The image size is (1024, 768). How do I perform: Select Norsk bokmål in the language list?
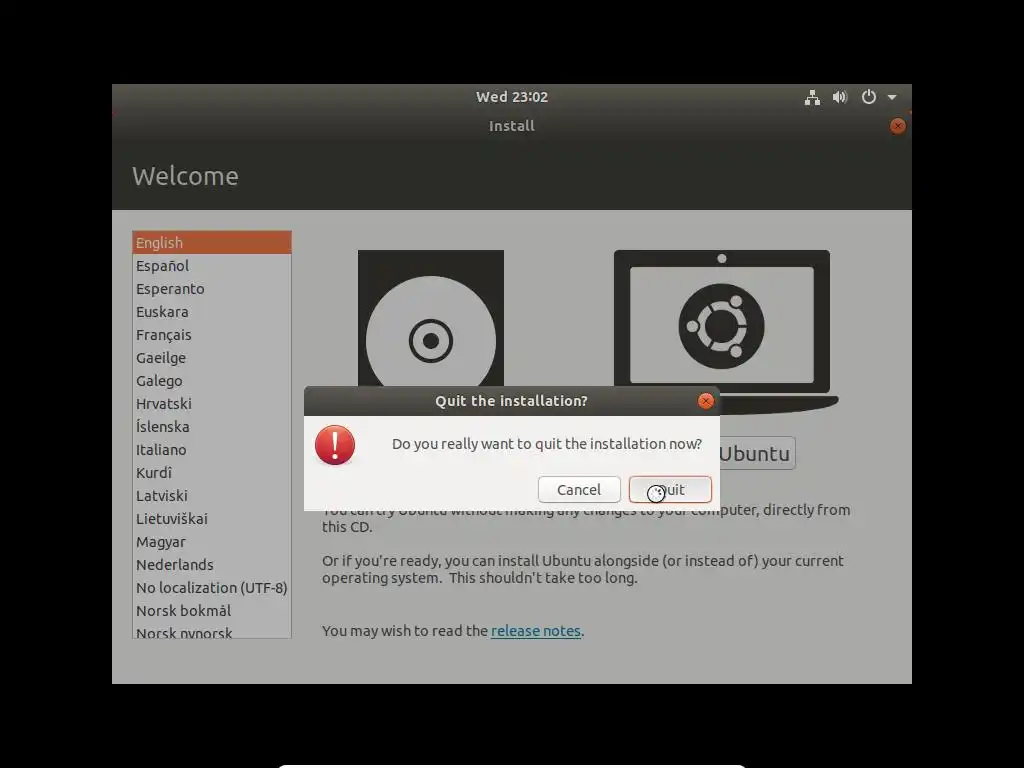pyautogui.click(x=212, y=611)
